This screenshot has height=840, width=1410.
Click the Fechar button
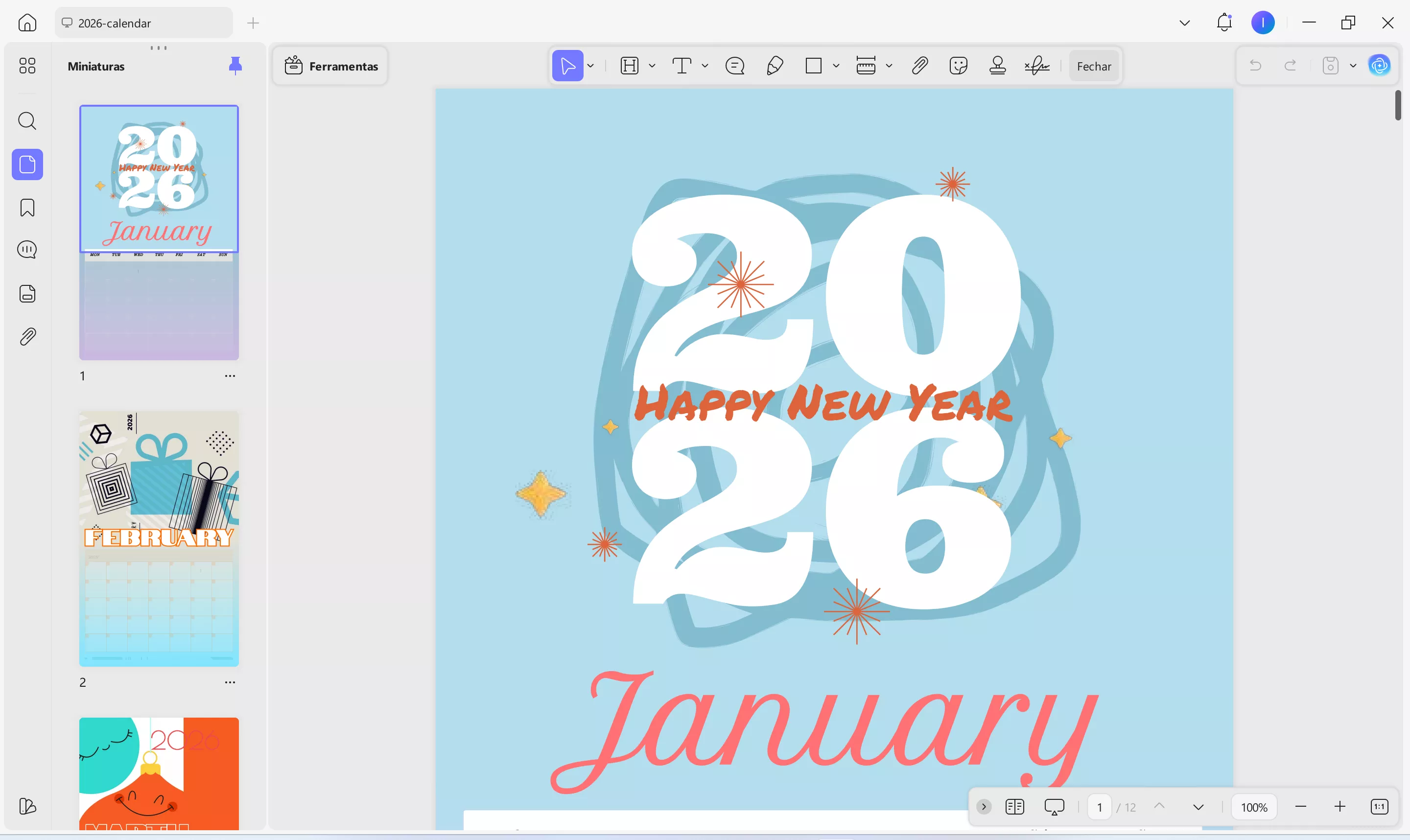pos(1094,66)
